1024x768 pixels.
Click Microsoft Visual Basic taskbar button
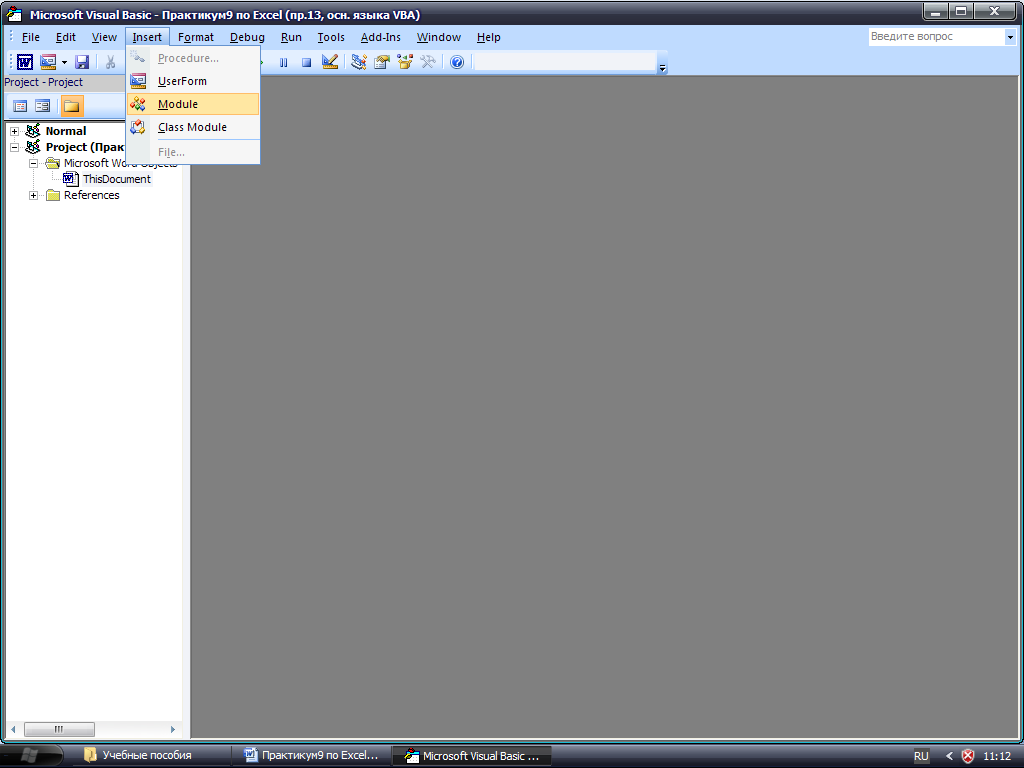click(472, 756)
